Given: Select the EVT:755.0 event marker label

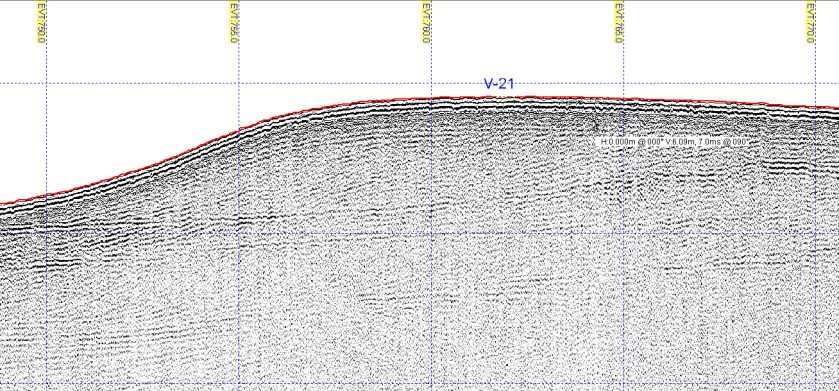Looking at the screenshot, I should pos(234,22).
